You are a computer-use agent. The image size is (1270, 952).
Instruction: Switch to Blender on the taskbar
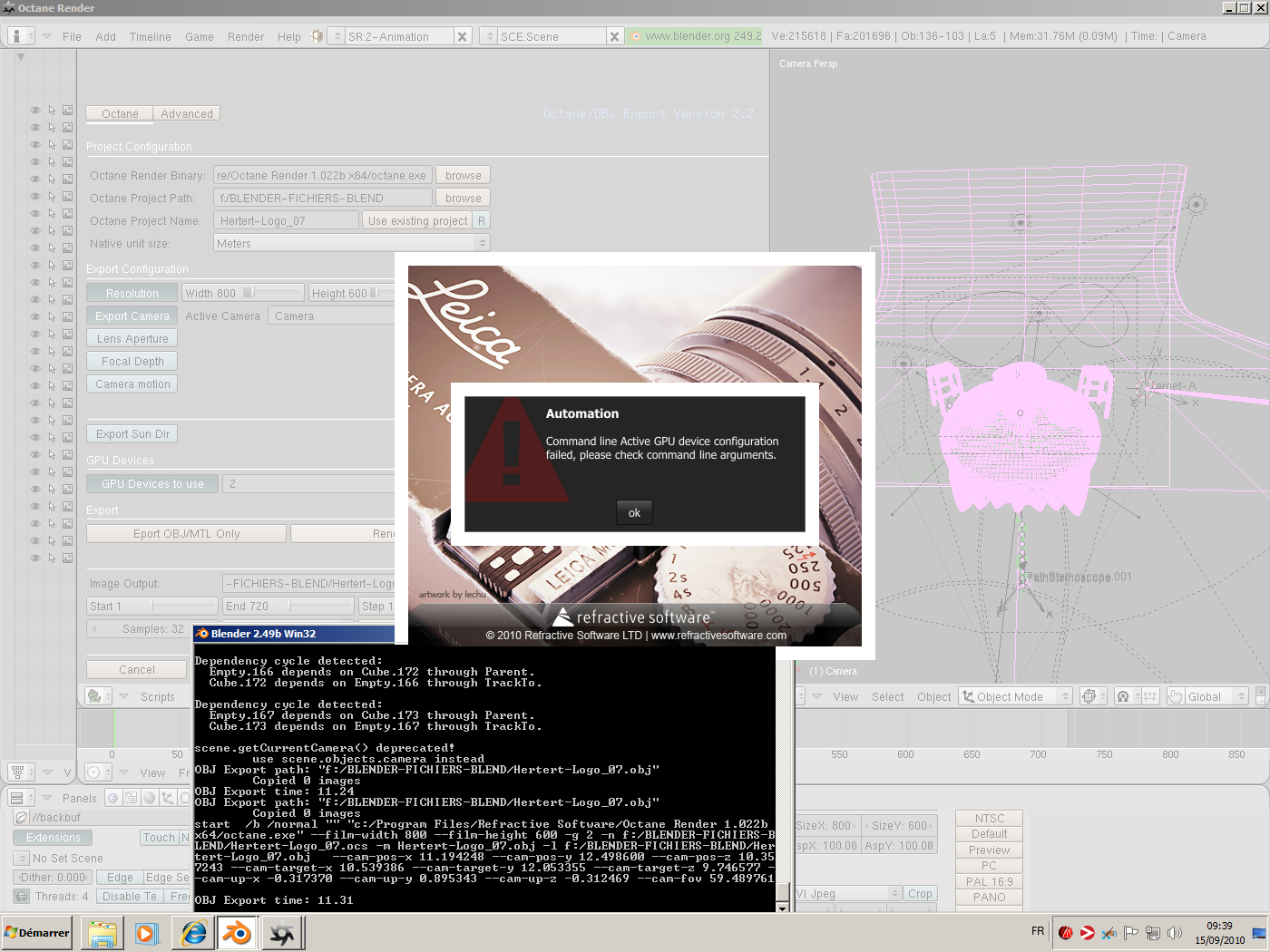[x=238, y=933]
